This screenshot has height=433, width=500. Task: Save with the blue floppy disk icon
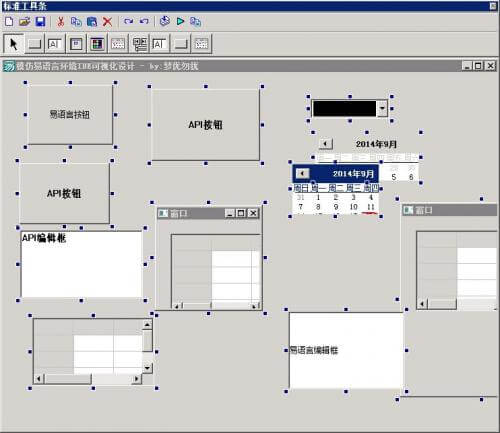pyautogui.click(x=40, y=22)
